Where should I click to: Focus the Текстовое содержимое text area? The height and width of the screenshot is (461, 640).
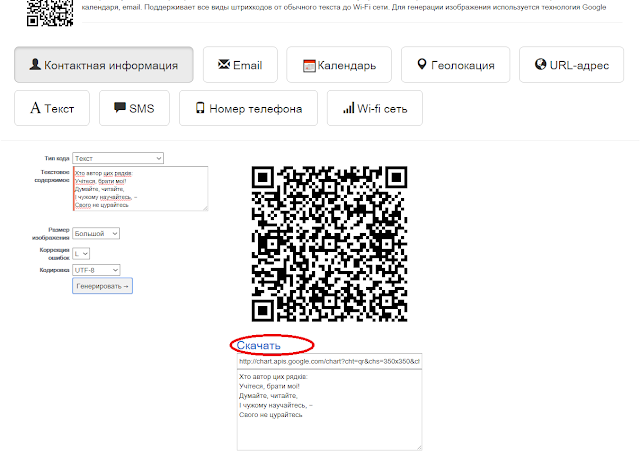pyautogui.click(x=140, y=189)
